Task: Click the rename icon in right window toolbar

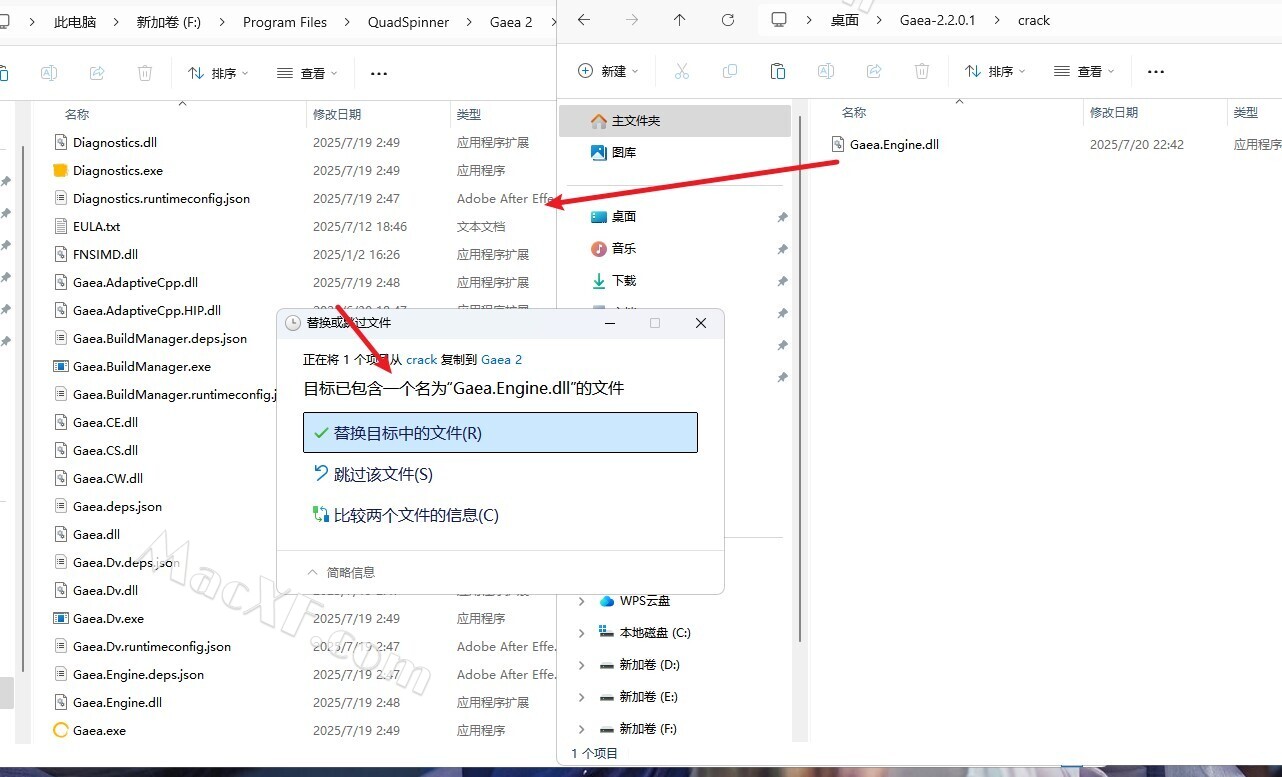Action: click(826, 71)
